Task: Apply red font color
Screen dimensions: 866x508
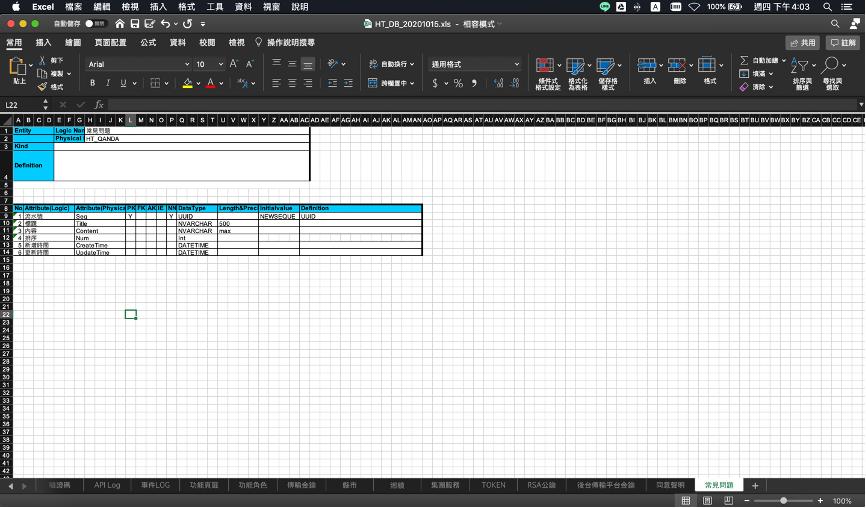Action: click(210, 83)
